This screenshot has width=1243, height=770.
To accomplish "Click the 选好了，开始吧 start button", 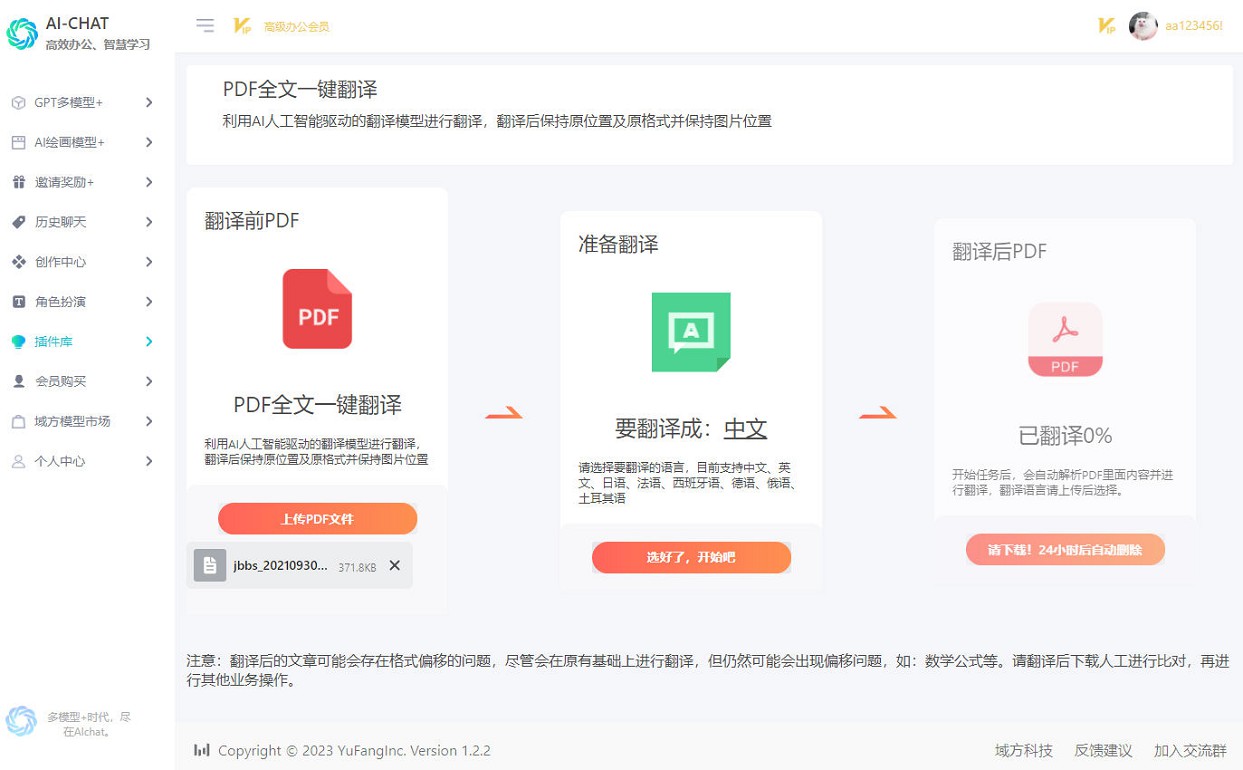I will pos(691,557).
